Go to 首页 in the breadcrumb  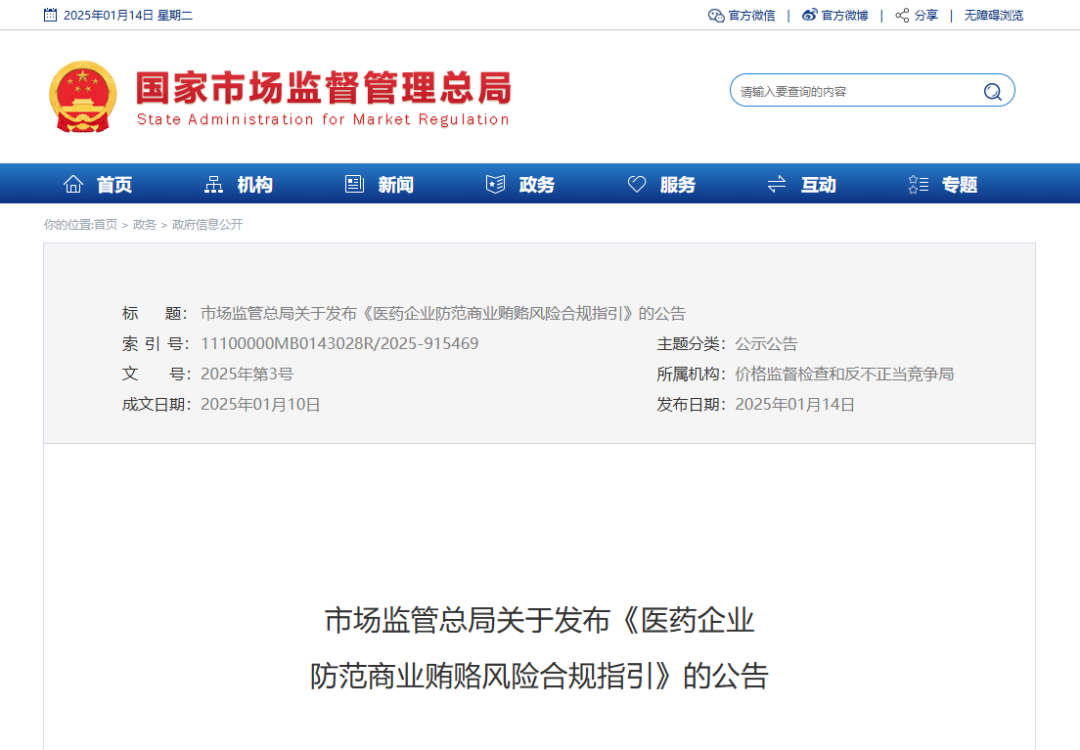click(x=105, y=225)
